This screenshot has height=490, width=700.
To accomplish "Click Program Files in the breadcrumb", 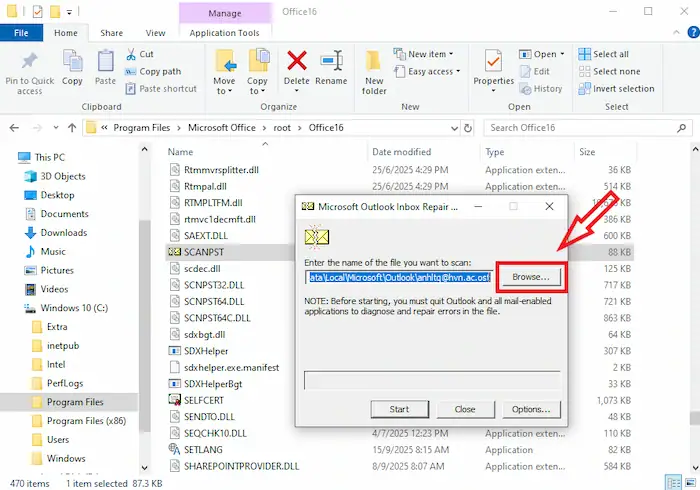I will pyautogui.click(x=142, y=128).
